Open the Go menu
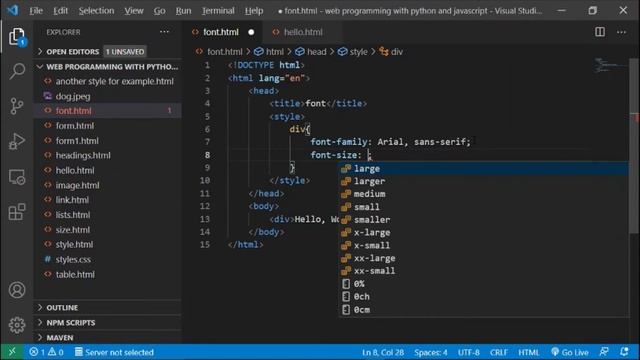640x360 pixels. click(160, 11)
